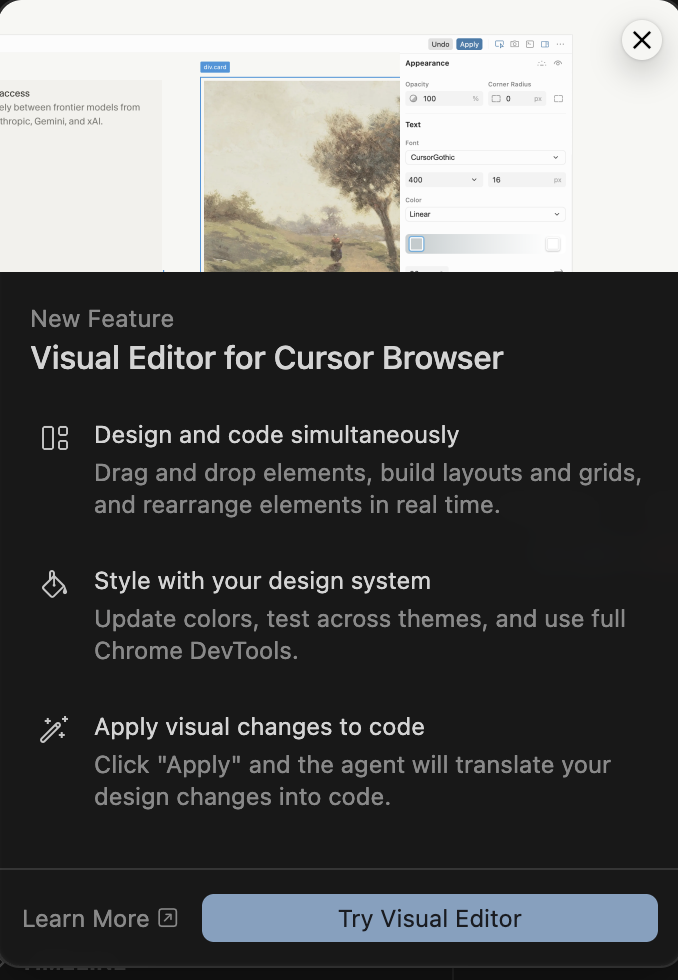
Task: Click the Opacity value 100 field
Action: (444, 99)
